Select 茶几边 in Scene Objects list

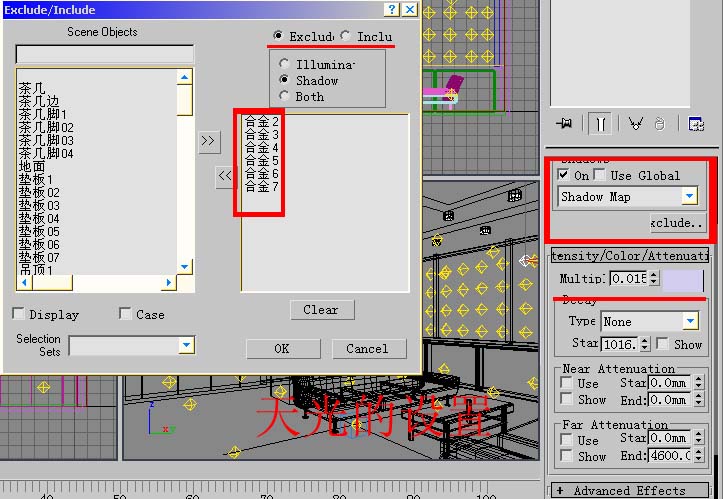click(x=39, y=101)
